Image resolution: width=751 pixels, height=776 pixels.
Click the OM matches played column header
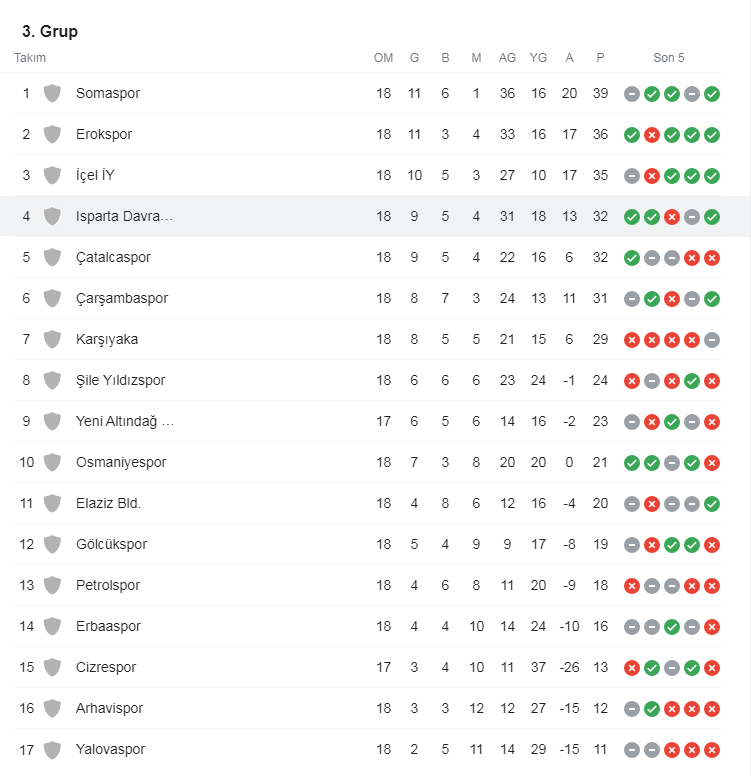(x=383, y=58)
